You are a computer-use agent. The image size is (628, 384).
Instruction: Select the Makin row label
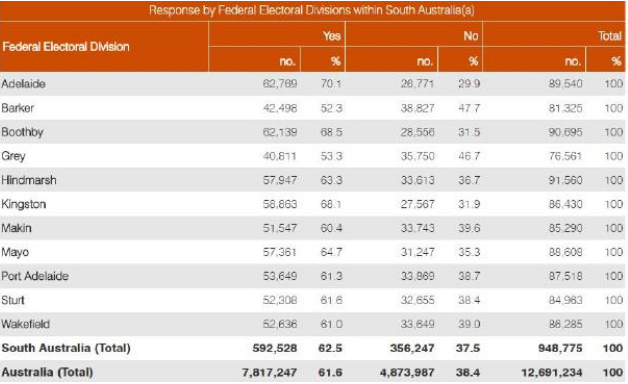coord(16,228)
